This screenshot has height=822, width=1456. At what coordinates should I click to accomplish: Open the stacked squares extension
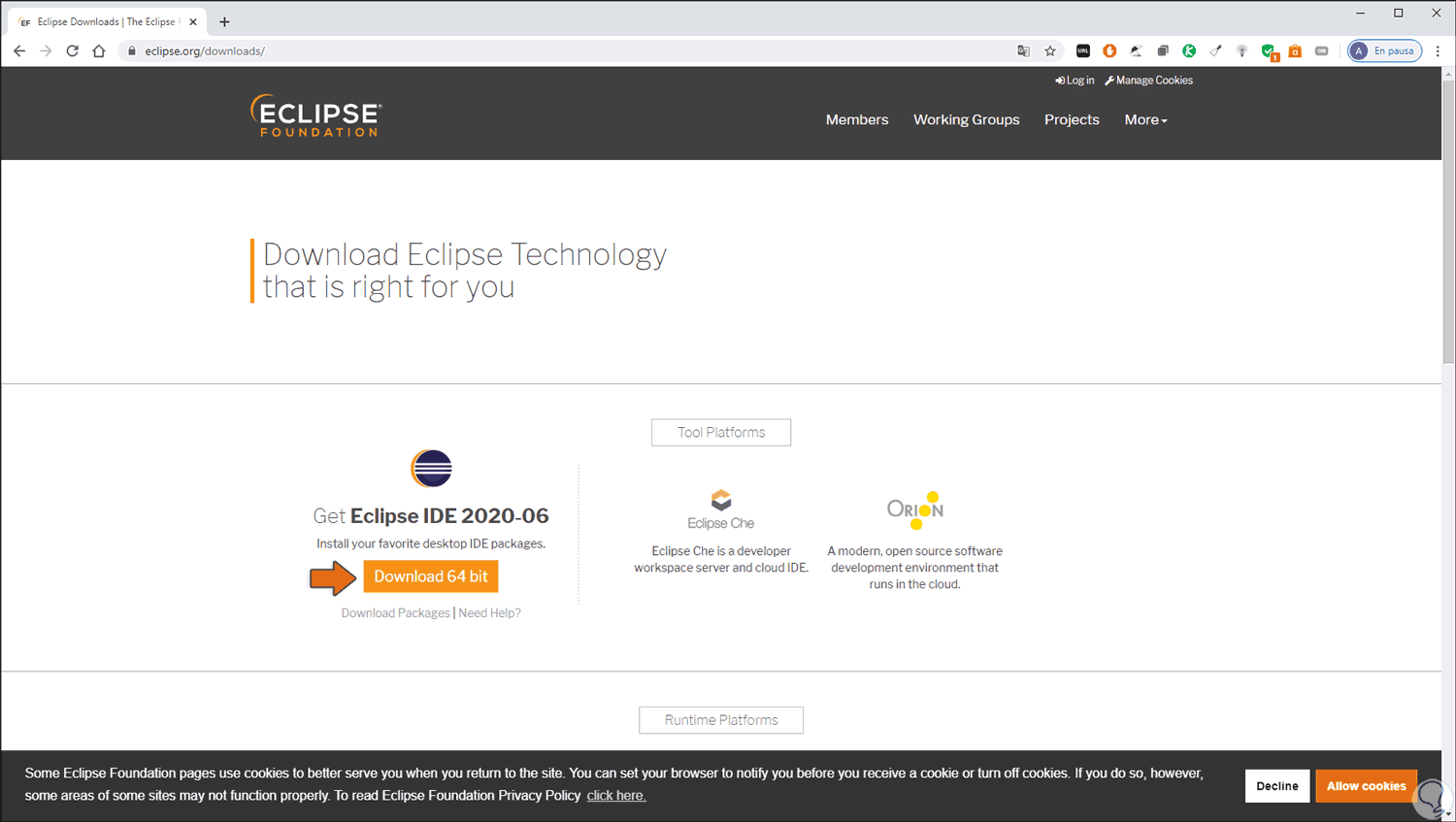coord(1163,50)
